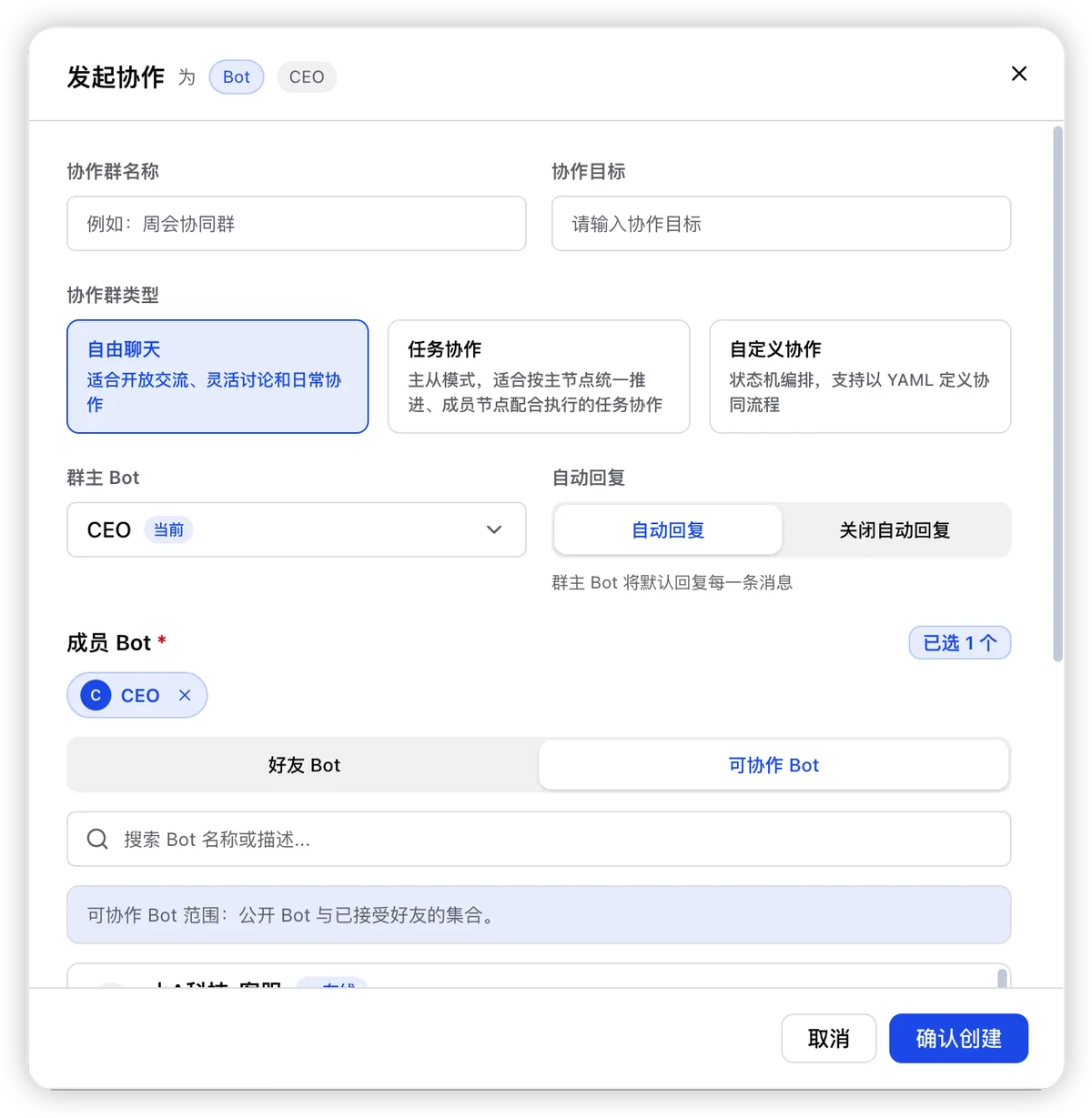Switch to 关闭自动回复 option
The width and height of the screenshot is (1092, 1118).
pos(895,529)
